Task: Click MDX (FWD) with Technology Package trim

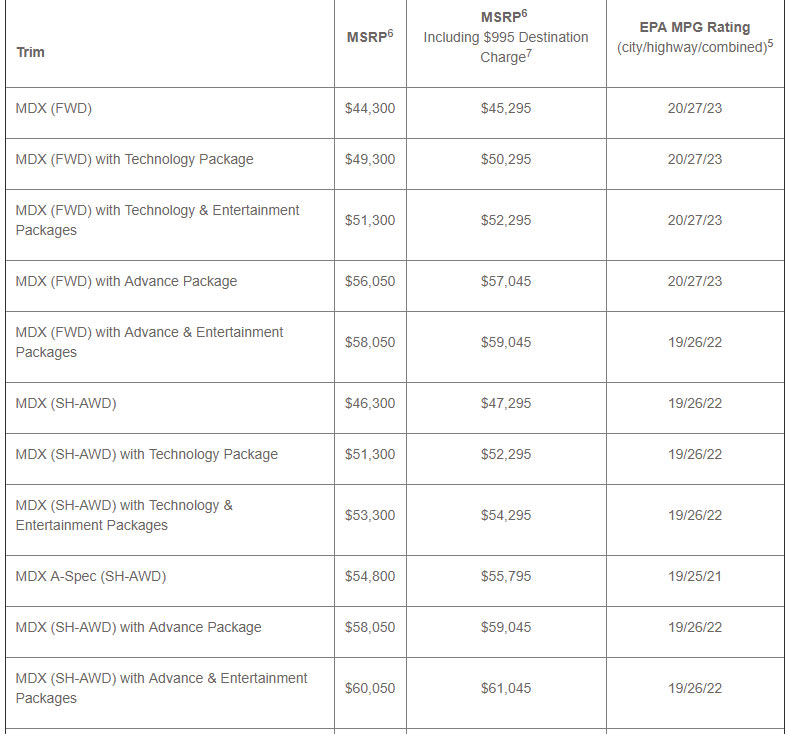Action: tap(135, 159)
